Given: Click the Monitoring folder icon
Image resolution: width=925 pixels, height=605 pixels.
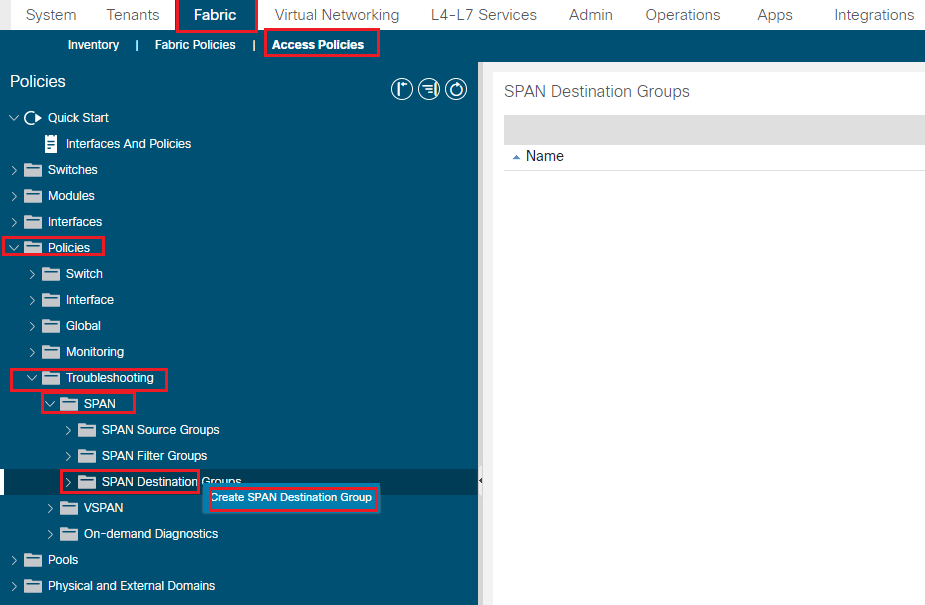Looking at the screenshot, I should coord(51,351).
